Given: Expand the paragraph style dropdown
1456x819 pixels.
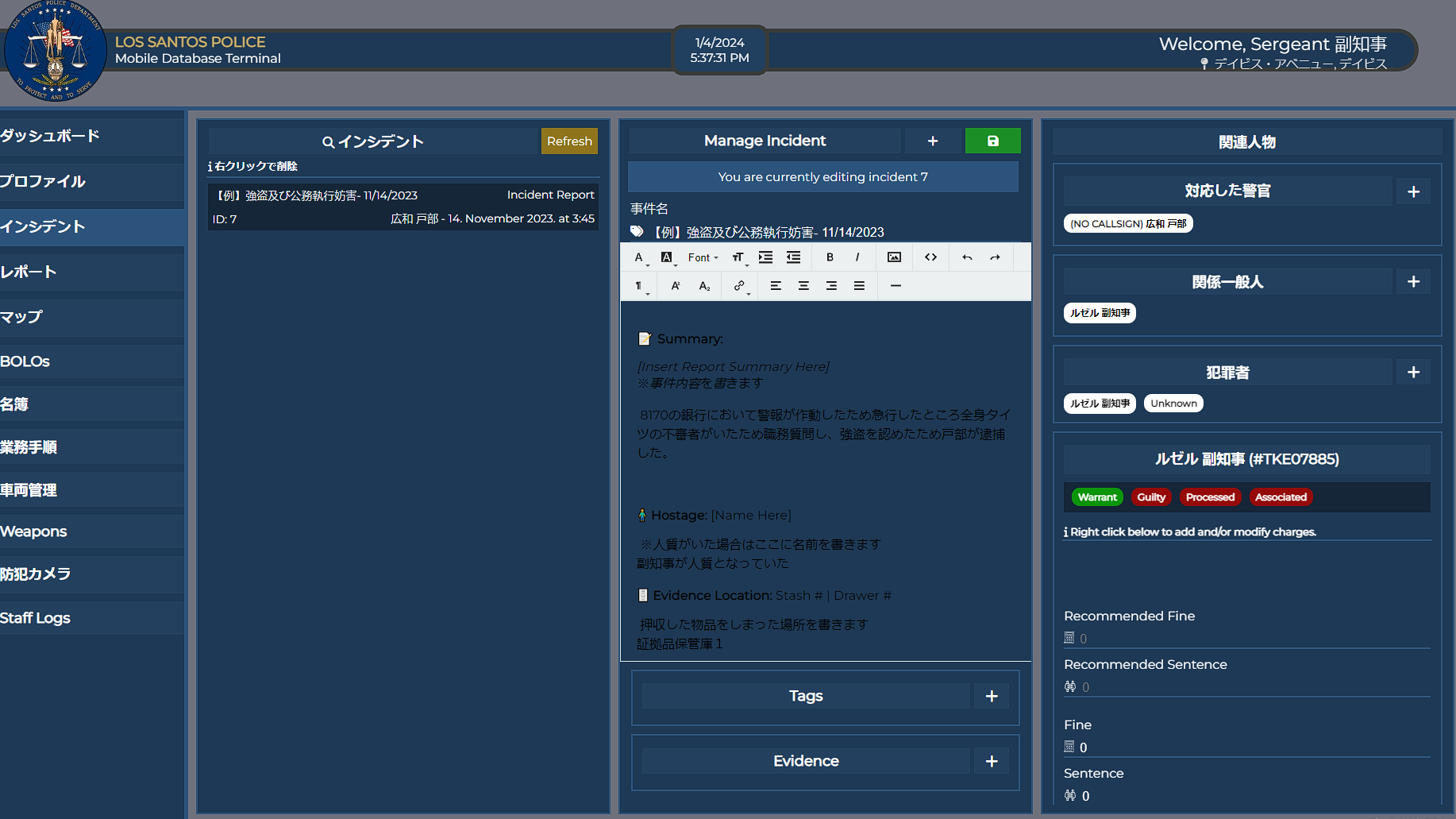Looking at the screenshot, I should click(640, 285).
